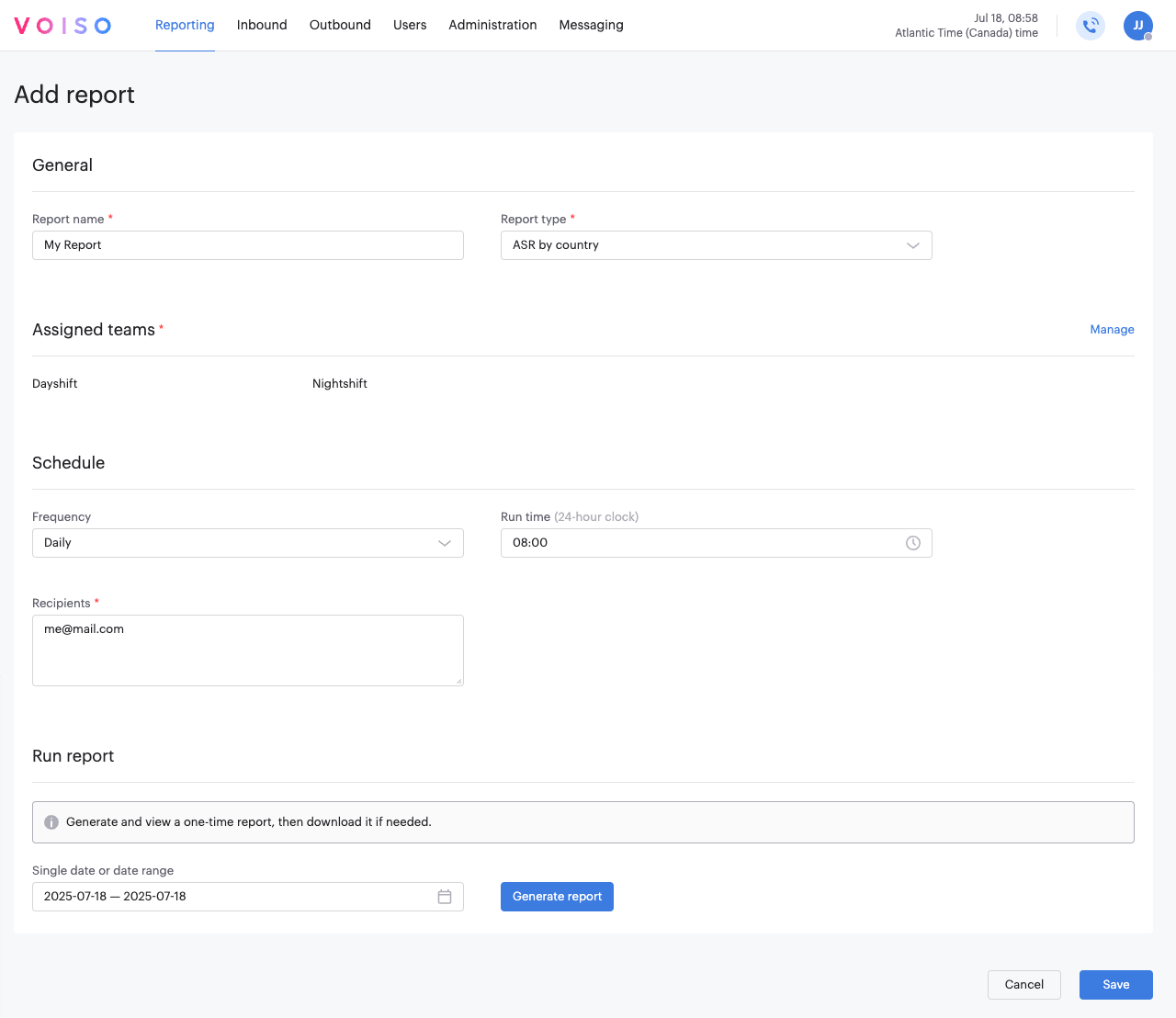Select the Nightshift team text
The width and height of the screenshot is (1176, 1018).
click(x=340, y=384)
